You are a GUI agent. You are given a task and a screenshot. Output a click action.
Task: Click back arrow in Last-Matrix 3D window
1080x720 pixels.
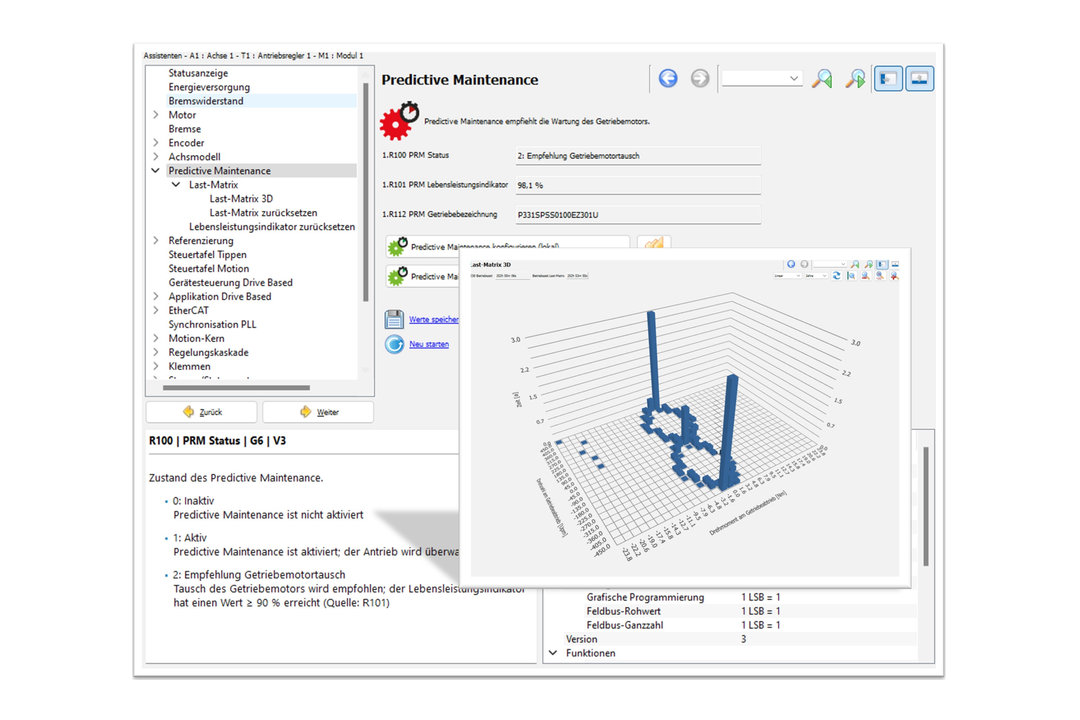pos(791,264)
